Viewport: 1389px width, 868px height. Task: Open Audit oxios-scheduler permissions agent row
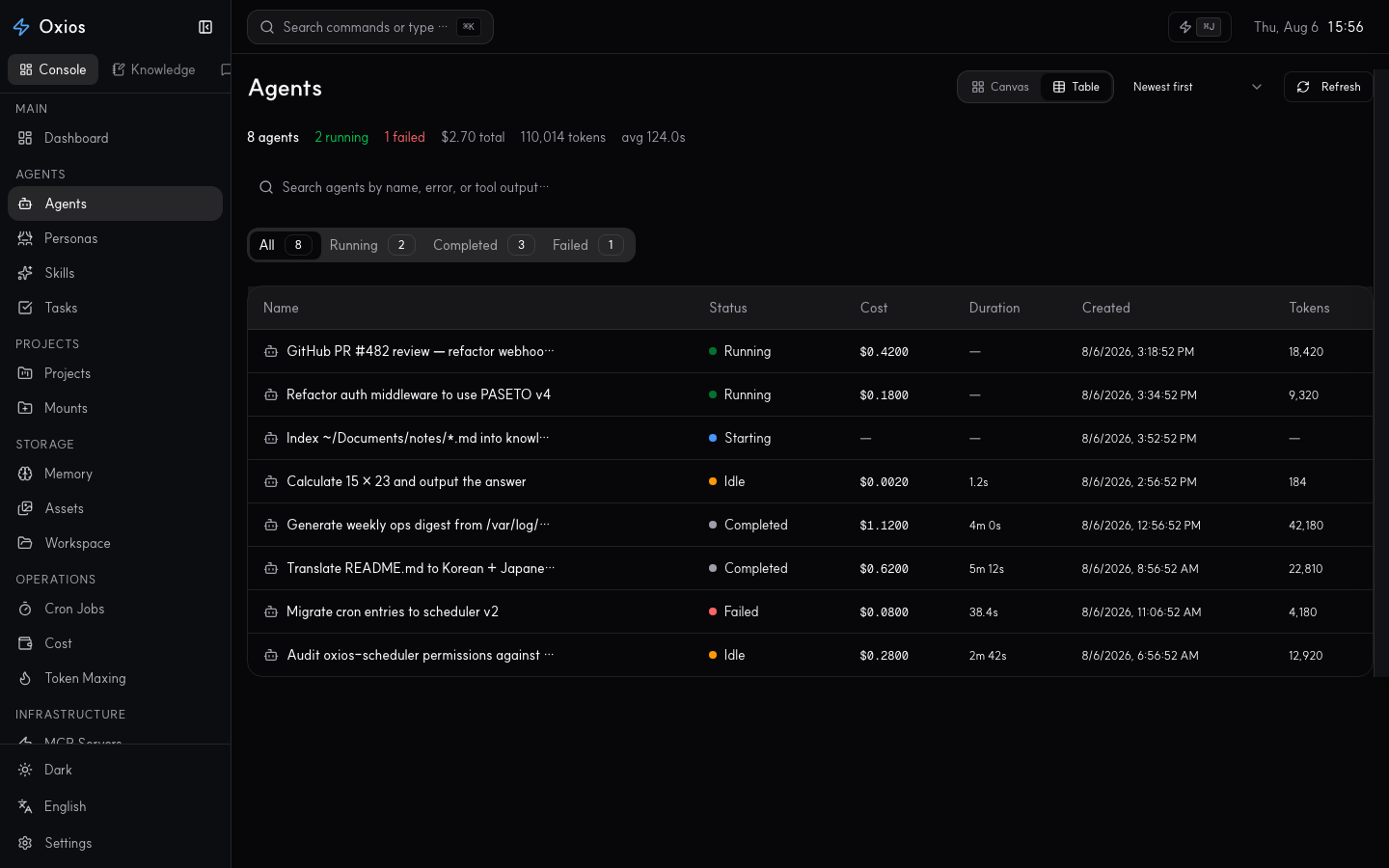(810, 655)
